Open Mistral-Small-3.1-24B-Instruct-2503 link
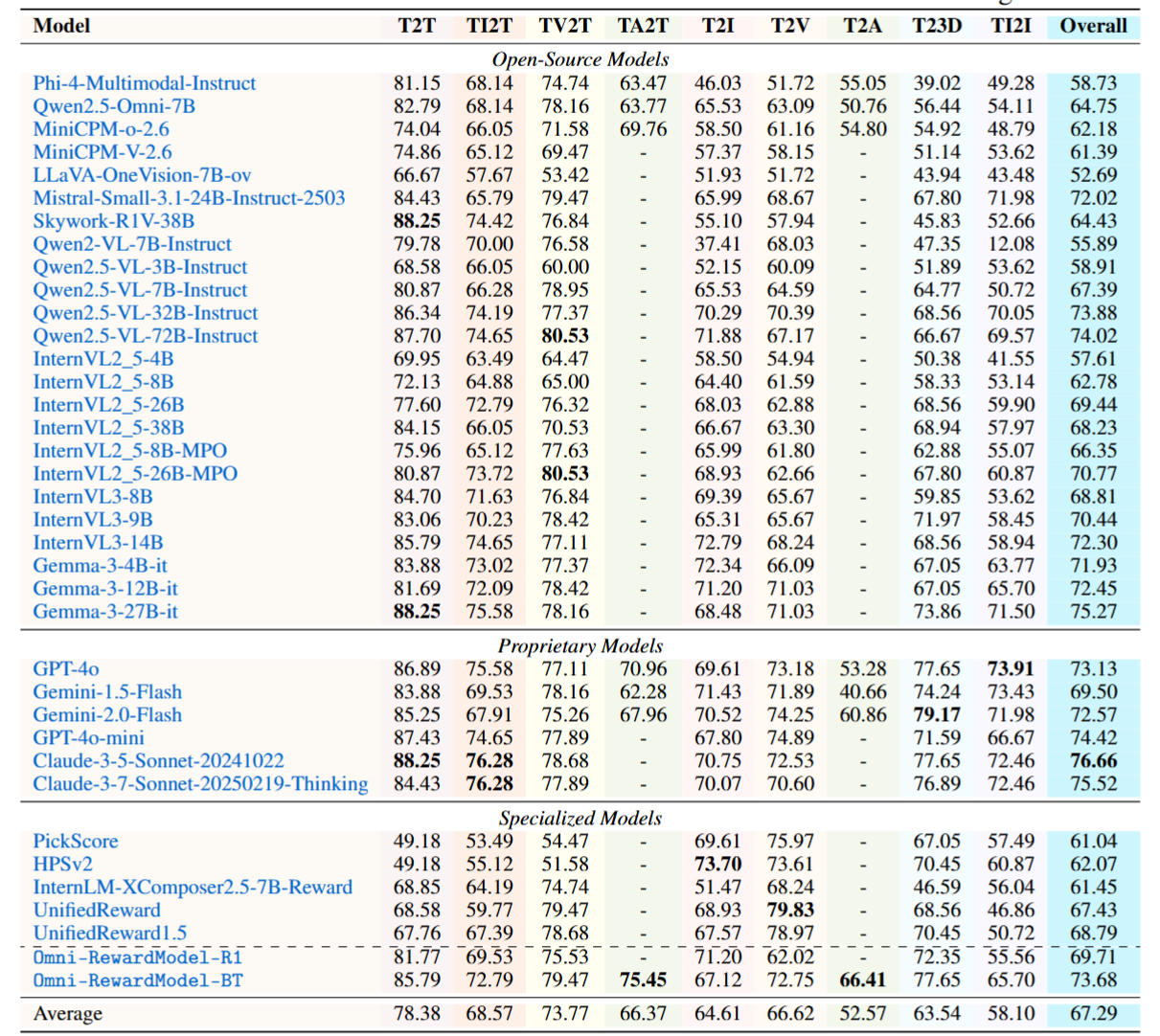Viewport: 1160px width, 1036px height. coord(189,198)
